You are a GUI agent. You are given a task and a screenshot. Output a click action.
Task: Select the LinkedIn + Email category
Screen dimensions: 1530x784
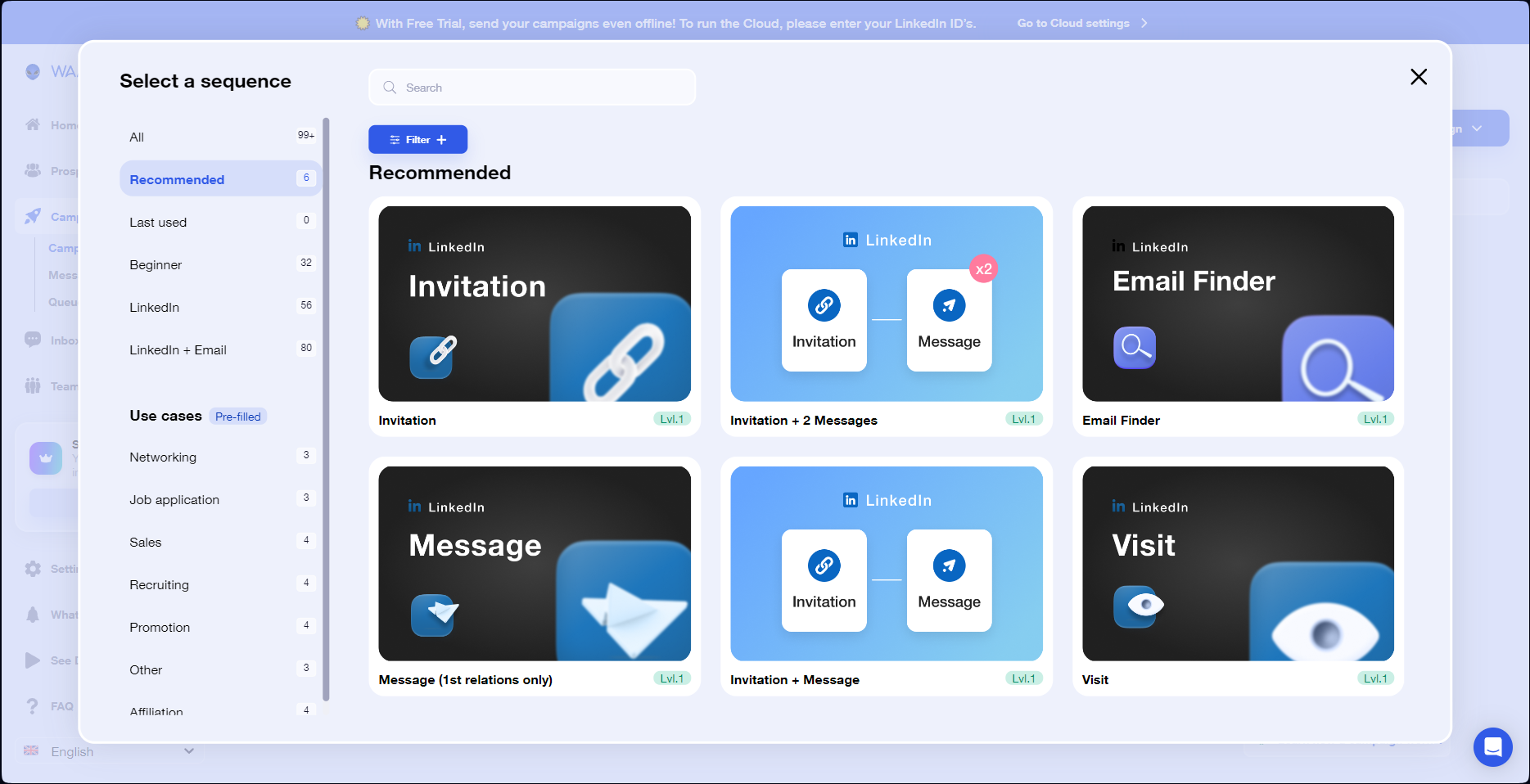(x=220, y=349)
